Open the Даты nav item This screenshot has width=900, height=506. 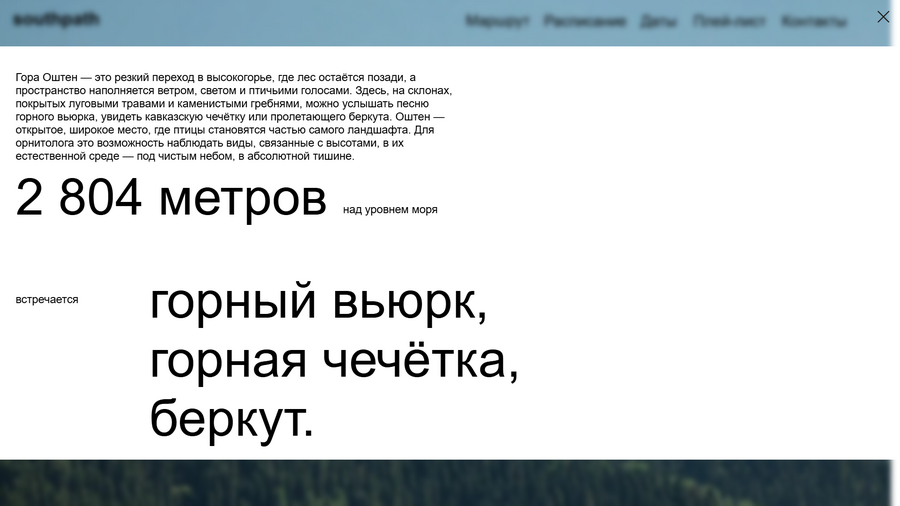[x=658, y=21]
